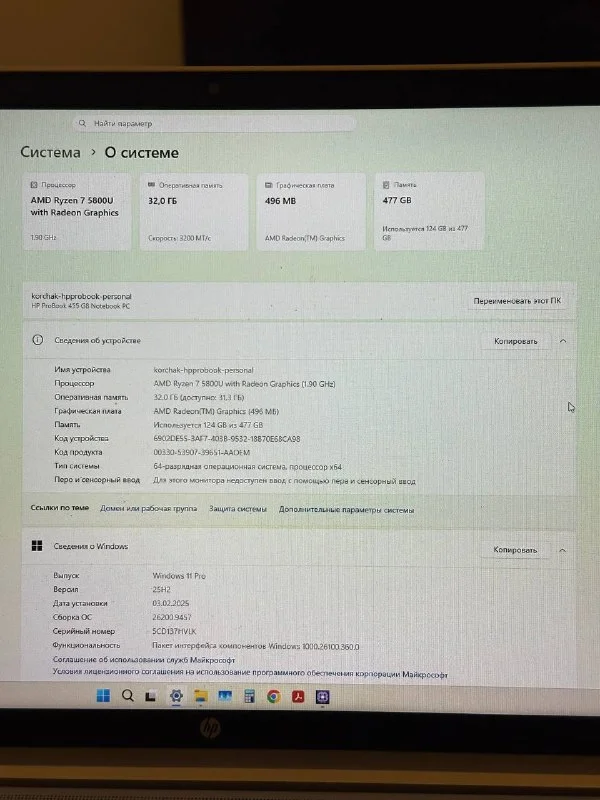Open purple app icon at taskbar end

[322, 697]
